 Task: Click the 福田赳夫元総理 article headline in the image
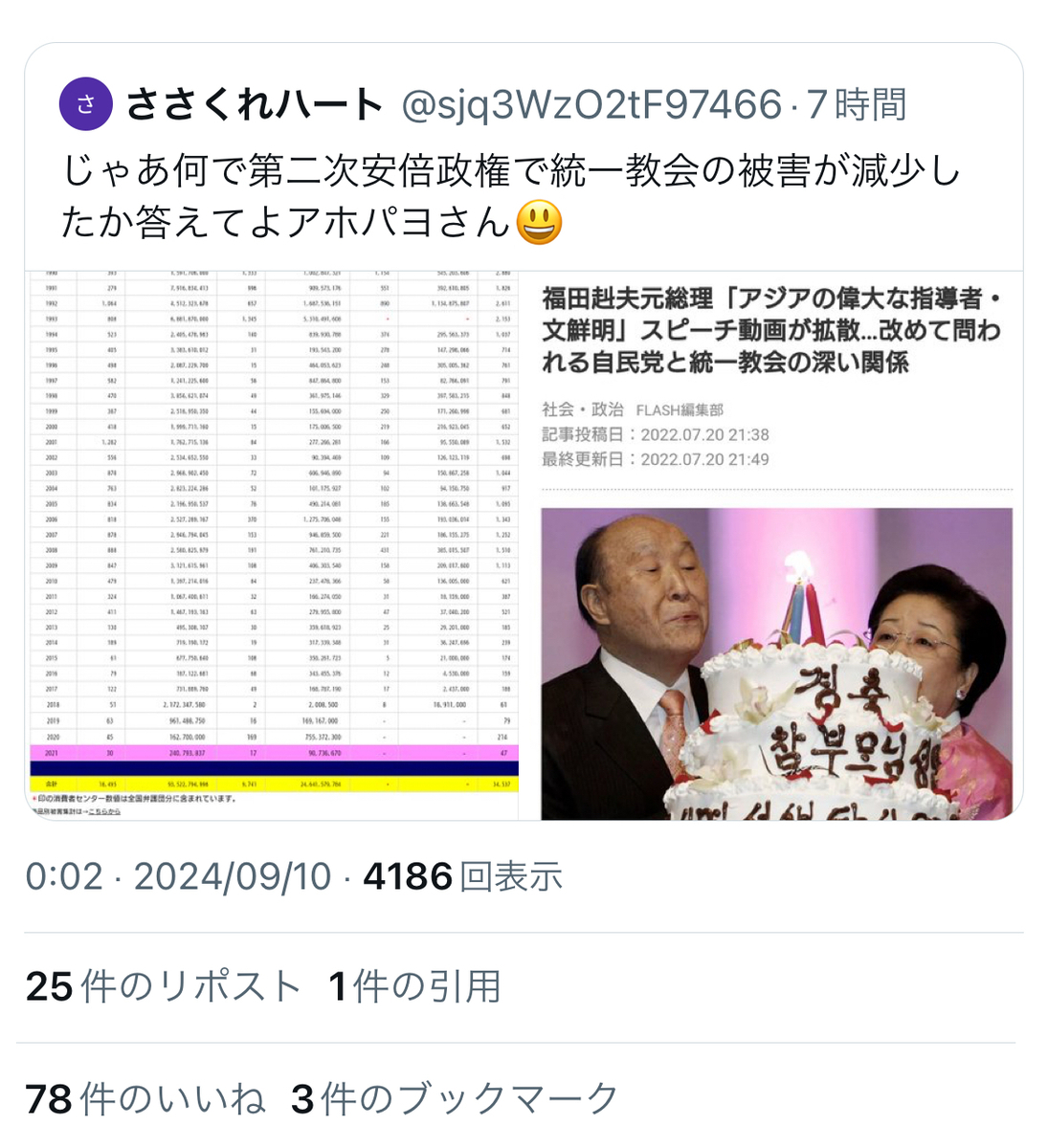[x=771, y=330]
